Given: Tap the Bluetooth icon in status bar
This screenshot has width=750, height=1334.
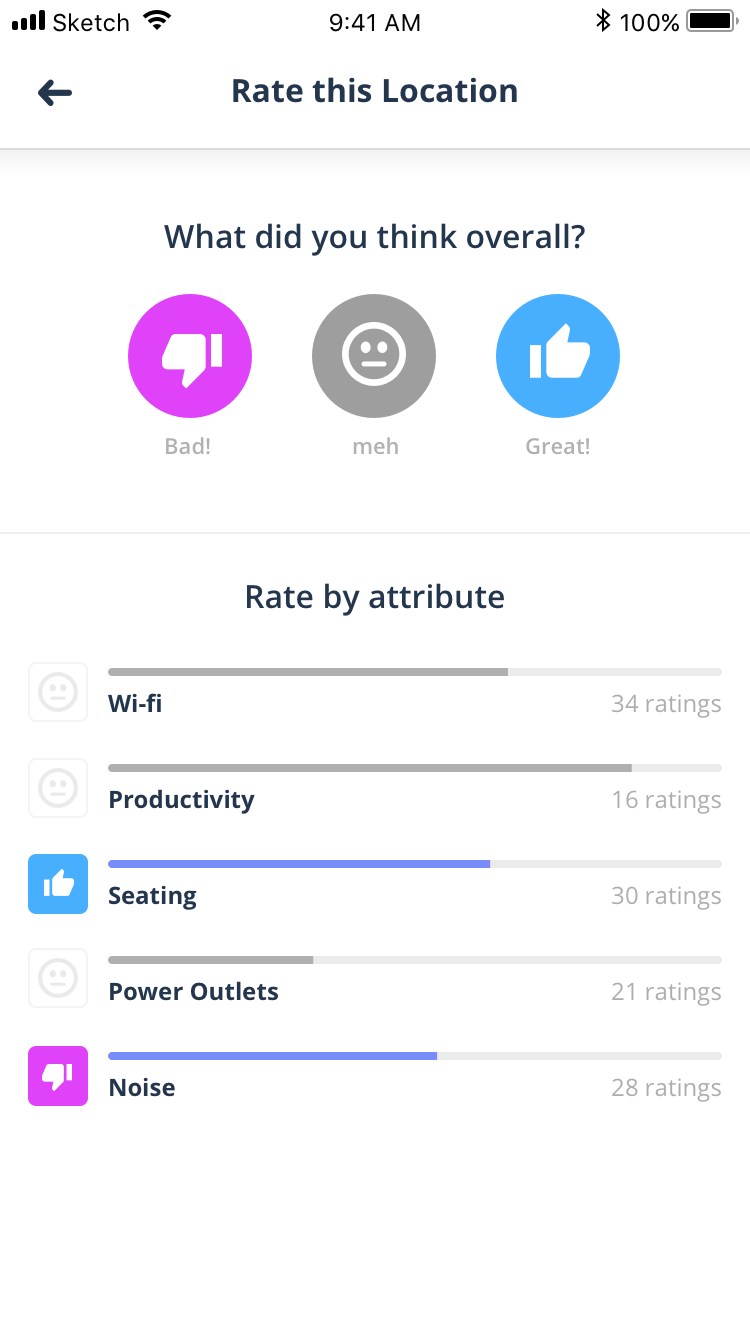Looking at the screenshot, I should [602, 21].
